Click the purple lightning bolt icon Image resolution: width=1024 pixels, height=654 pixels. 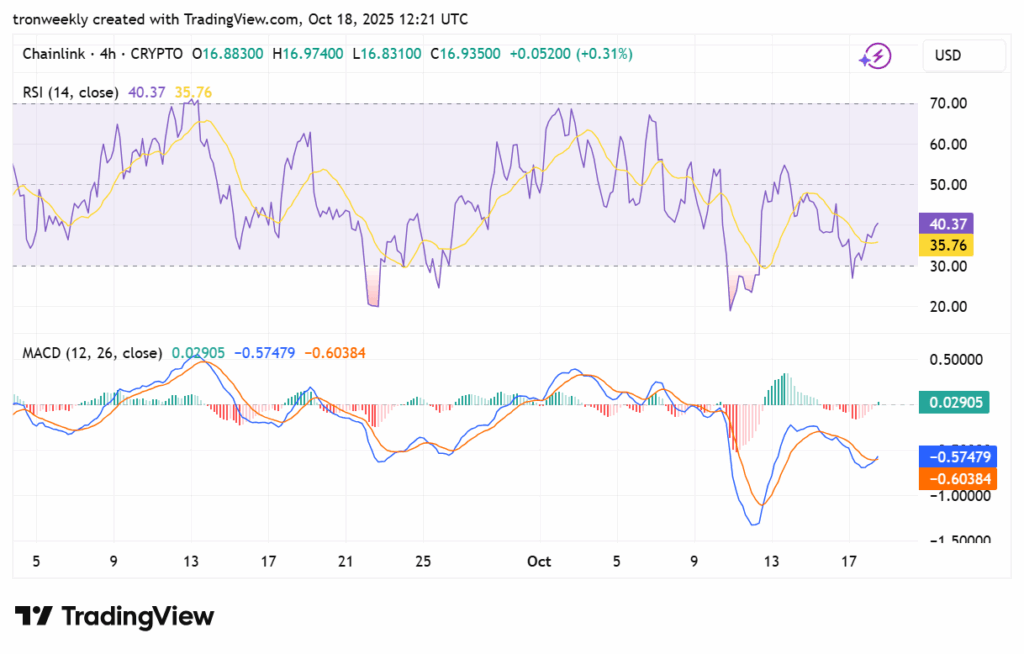(875, 56)
